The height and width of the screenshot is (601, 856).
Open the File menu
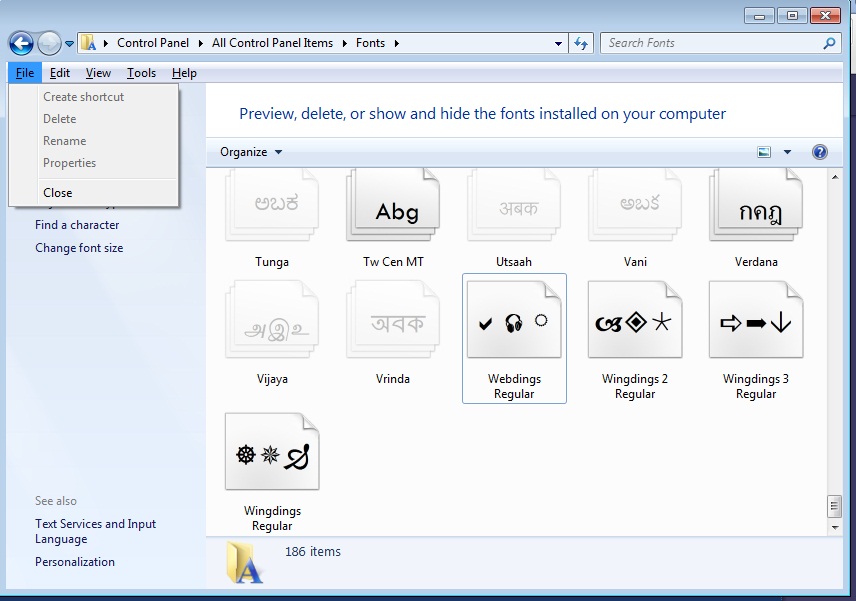coord(25,73)
